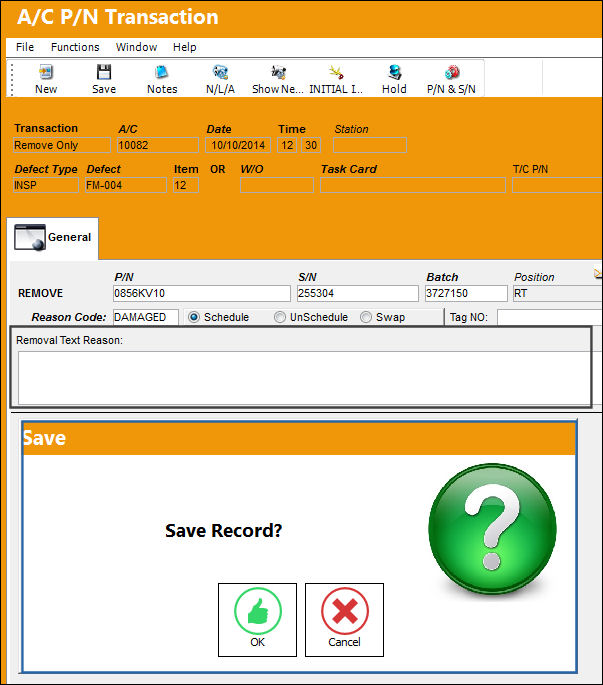Viewport: 603px width, 685px height.
Task: Click the Defect Type field INSP
Action: coord(46,185)
